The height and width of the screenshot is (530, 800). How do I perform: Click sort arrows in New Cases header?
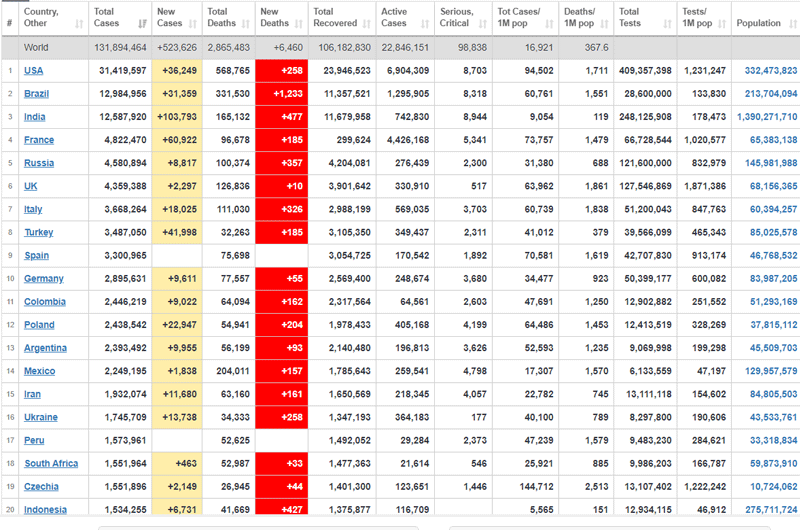(191, 23)
